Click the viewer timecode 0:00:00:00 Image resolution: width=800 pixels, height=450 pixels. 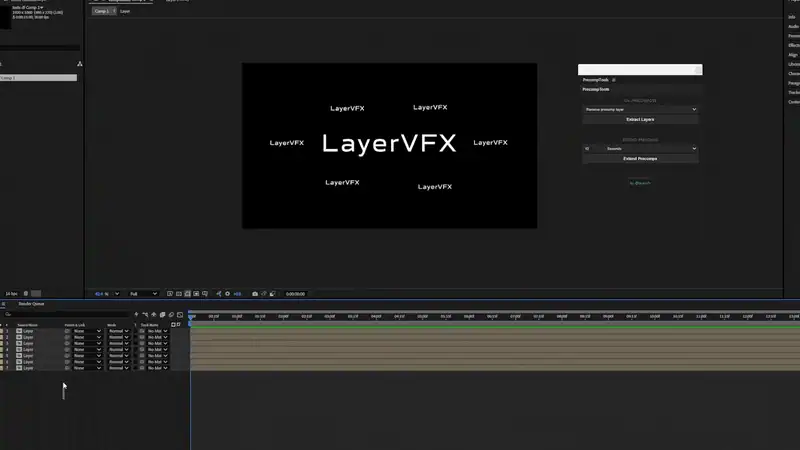[295, 294]
